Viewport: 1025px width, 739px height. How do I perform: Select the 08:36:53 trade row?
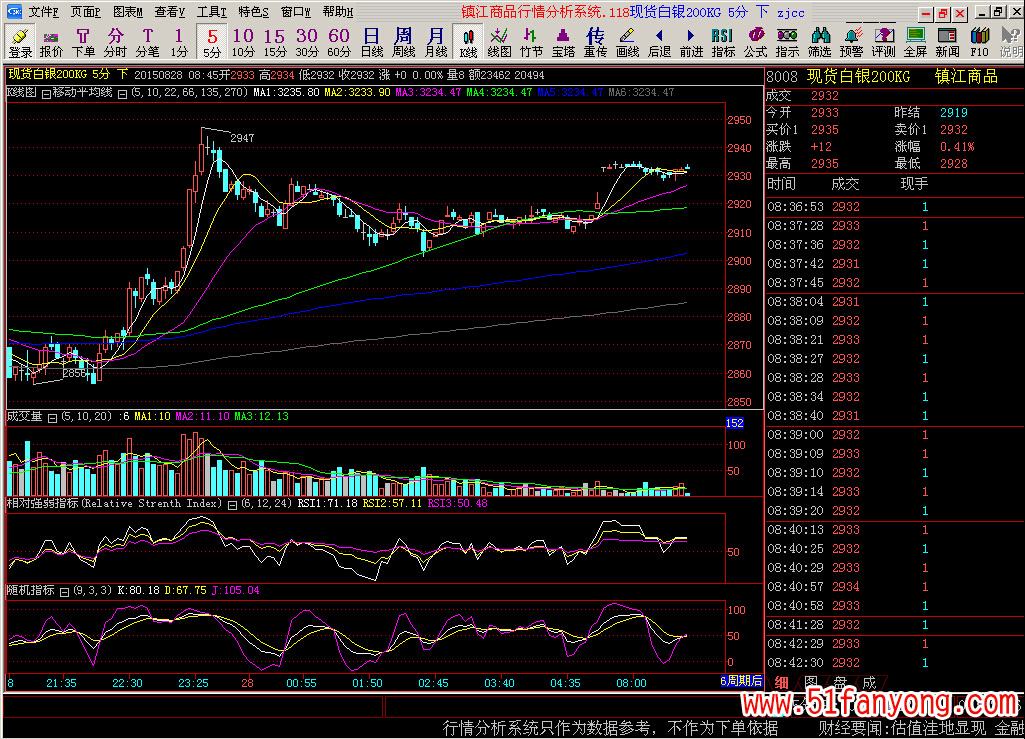(894, 207)
